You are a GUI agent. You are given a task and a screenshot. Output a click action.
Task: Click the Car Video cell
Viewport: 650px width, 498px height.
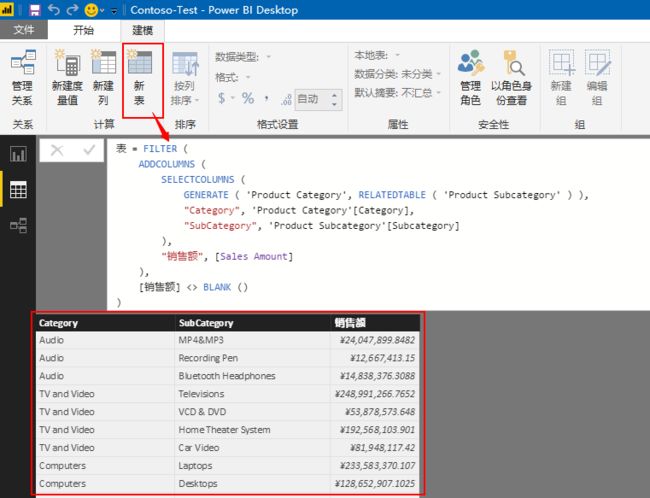tap(252, 447)
